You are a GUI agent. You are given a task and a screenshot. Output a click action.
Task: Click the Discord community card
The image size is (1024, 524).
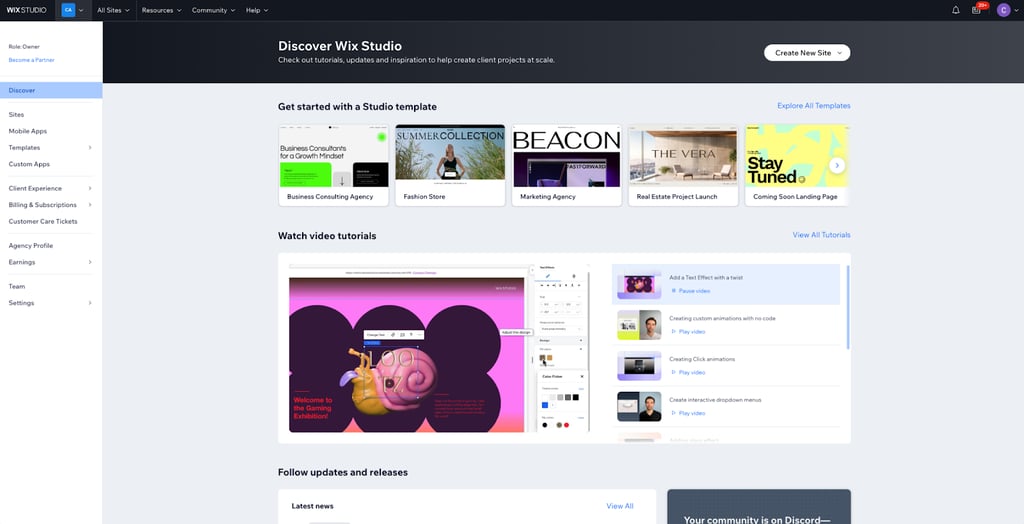(759, 507)
